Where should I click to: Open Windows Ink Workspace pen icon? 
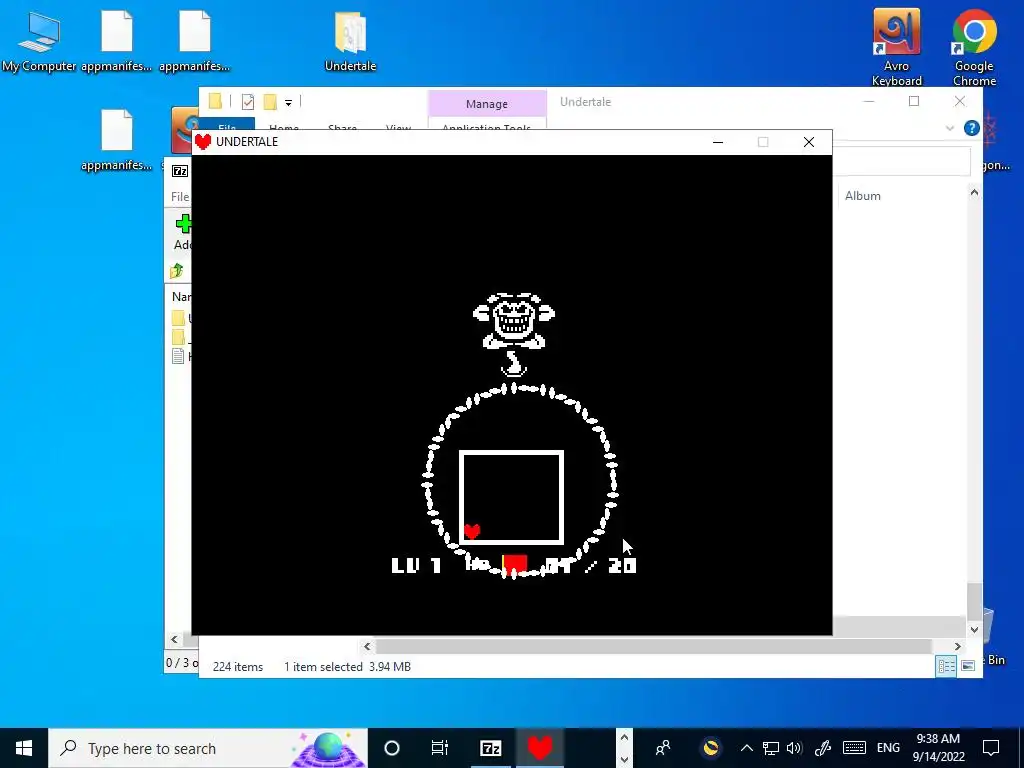[823, 748]
